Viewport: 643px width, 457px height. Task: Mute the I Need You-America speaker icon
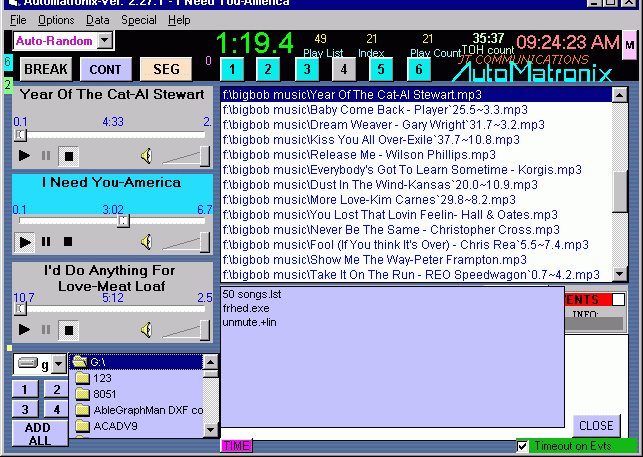(x=146, y=242)
